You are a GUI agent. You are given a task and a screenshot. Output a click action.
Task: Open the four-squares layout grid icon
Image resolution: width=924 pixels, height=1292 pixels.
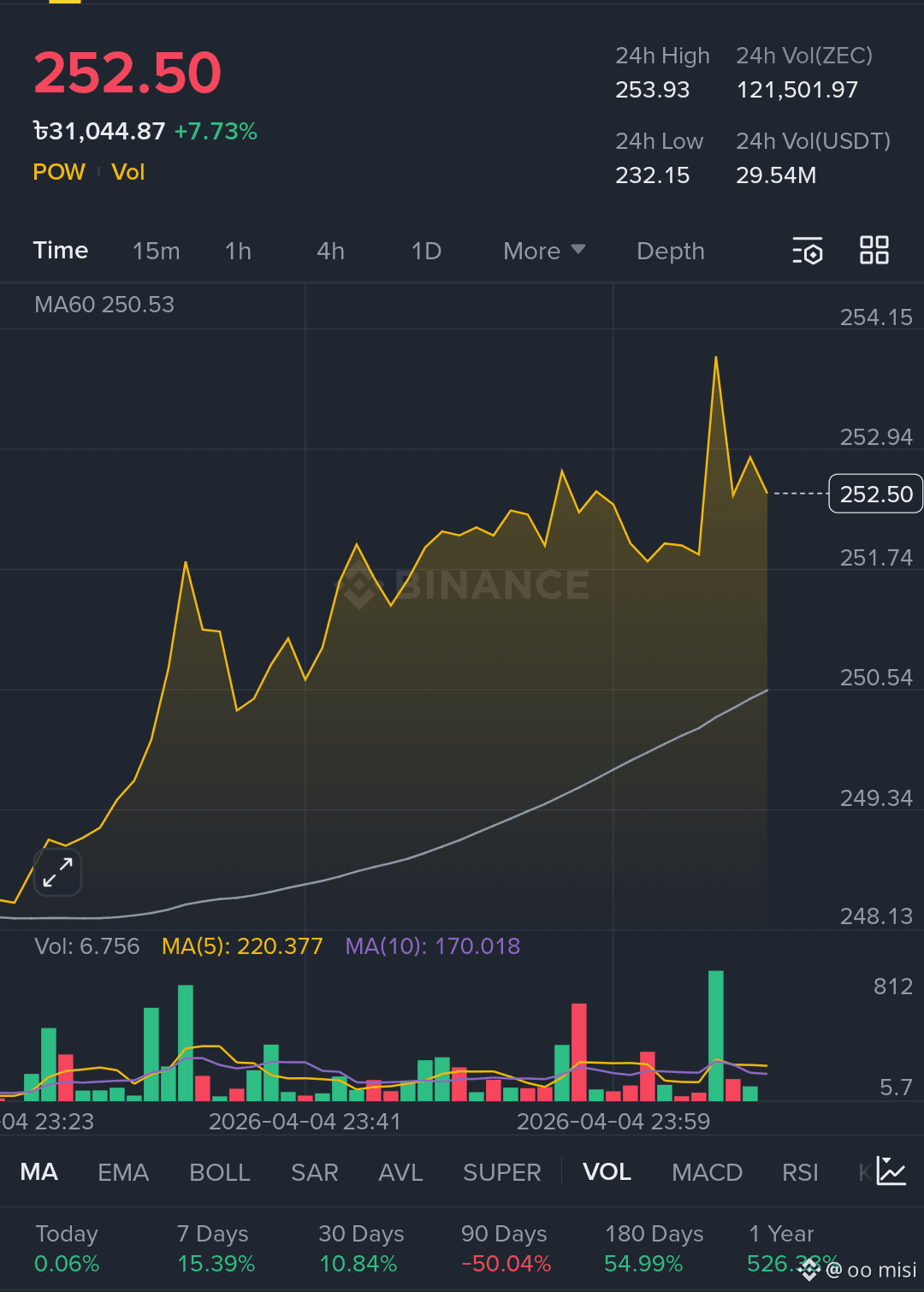874,250
